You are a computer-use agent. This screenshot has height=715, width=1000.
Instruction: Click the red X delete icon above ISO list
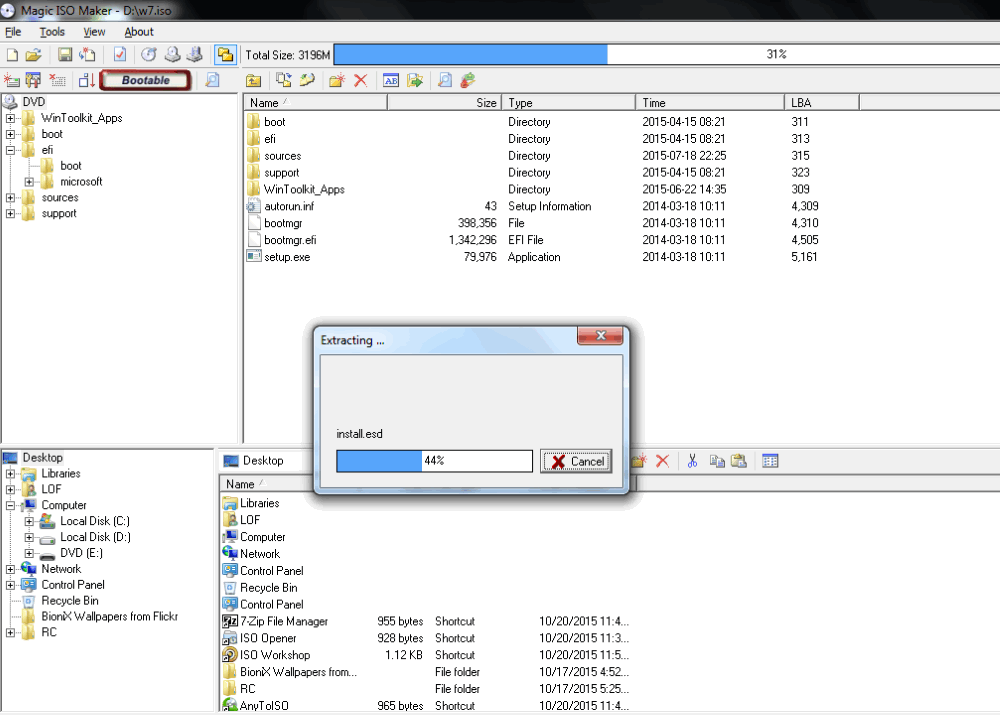(x=360, y=80)
